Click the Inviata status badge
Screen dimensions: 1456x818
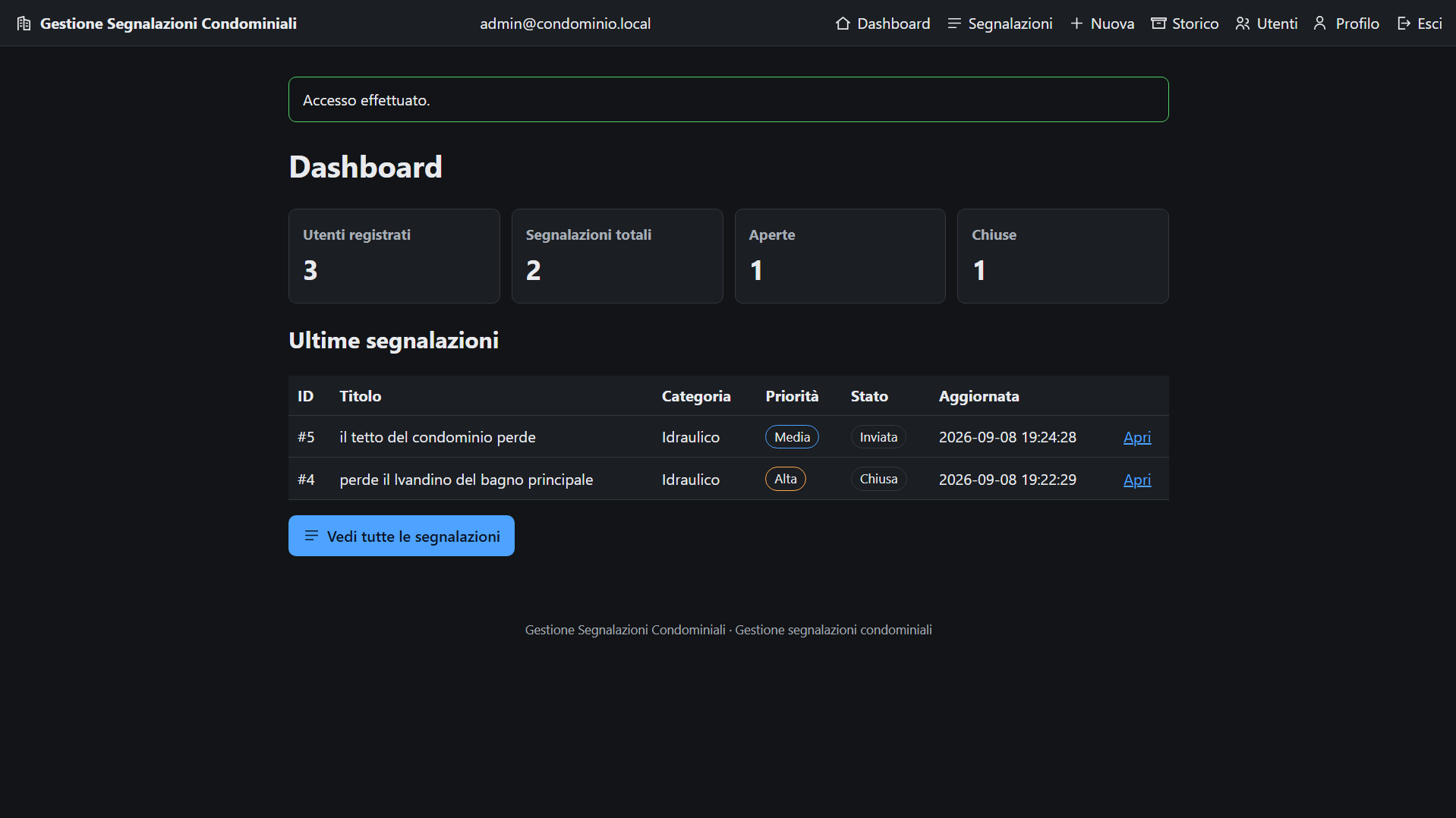coord(878,437)
